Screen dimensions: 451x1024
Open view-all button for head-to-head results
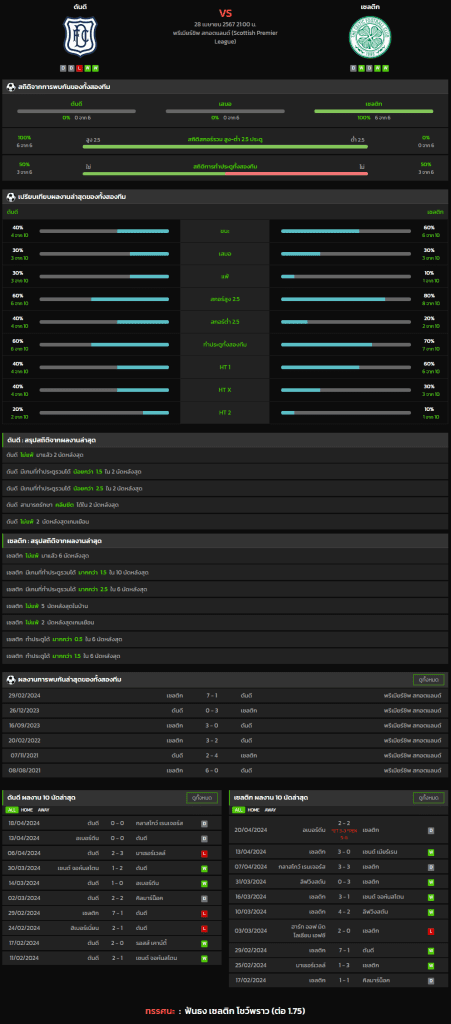pos(429,680)
